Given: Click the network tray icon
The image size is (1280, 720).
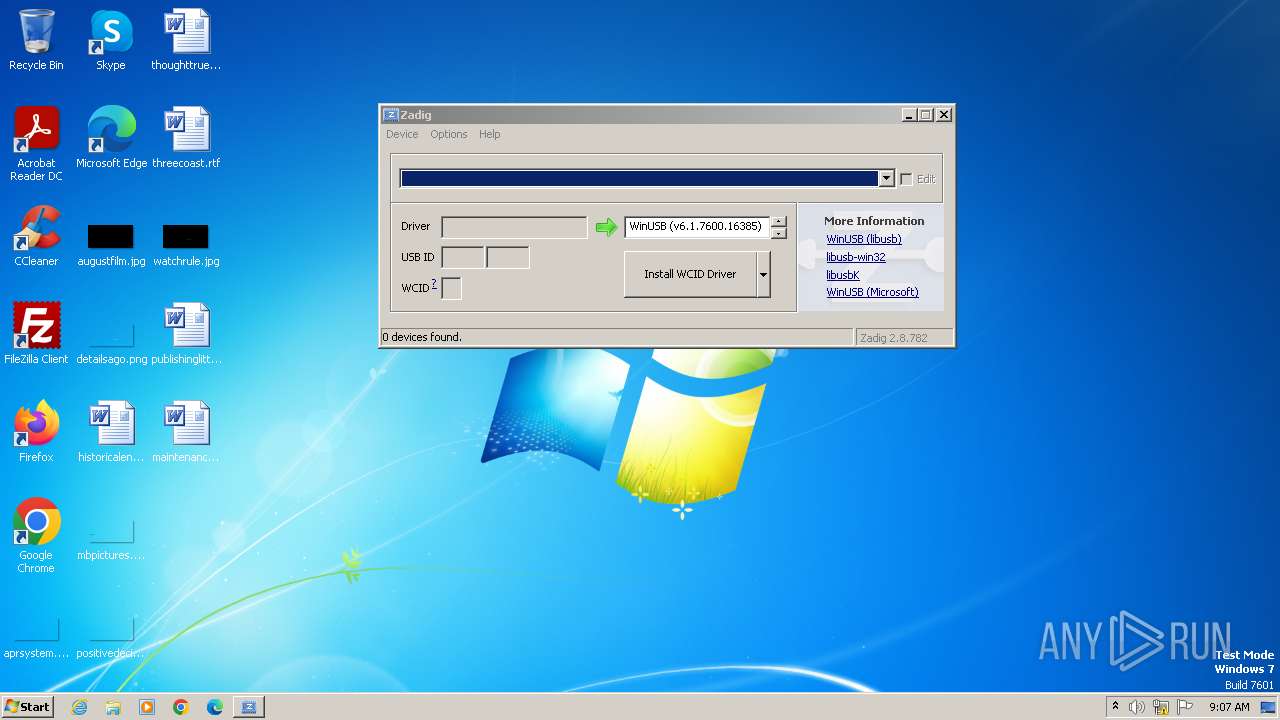Looking at the screenshot, I should (1161, 707).
